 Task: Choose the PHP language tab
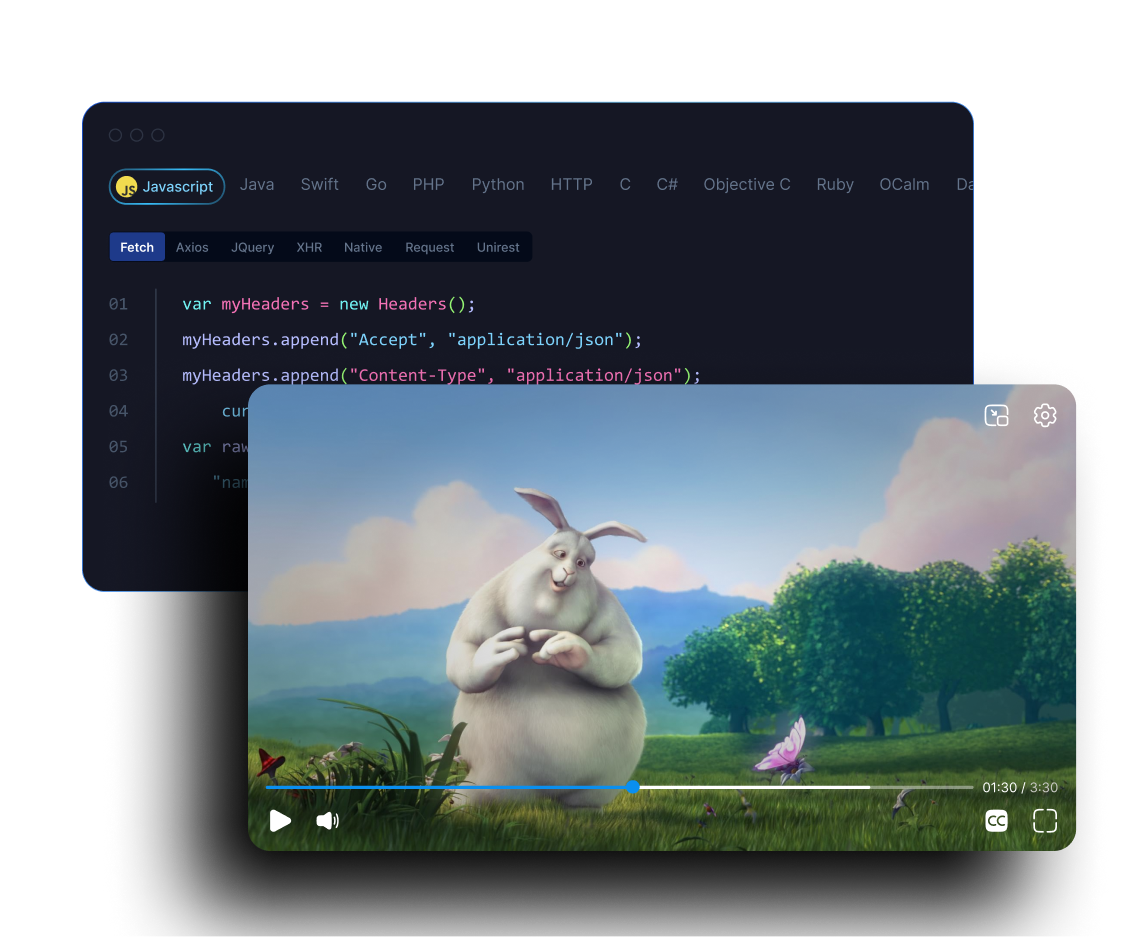[x=428, y=185]
